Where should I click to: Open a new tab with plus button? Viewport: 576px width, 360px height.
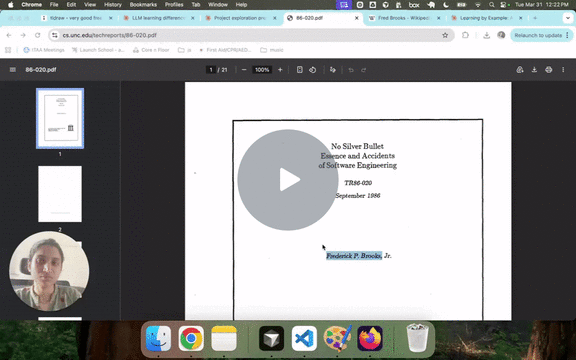pyautogui.click(x=535, y=18)
